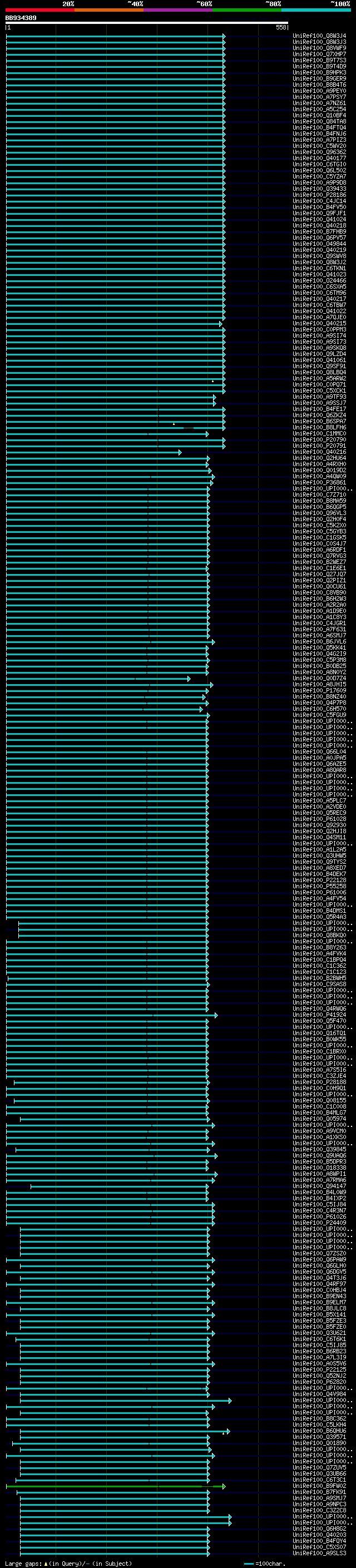Click label UniRef100_P55258
Screen dimensions: 356x1568
coord(319,886)
